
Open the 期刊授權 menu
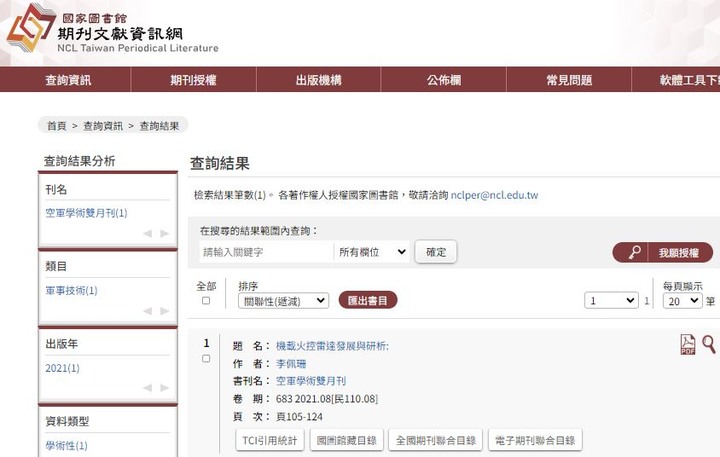point(193,80)
